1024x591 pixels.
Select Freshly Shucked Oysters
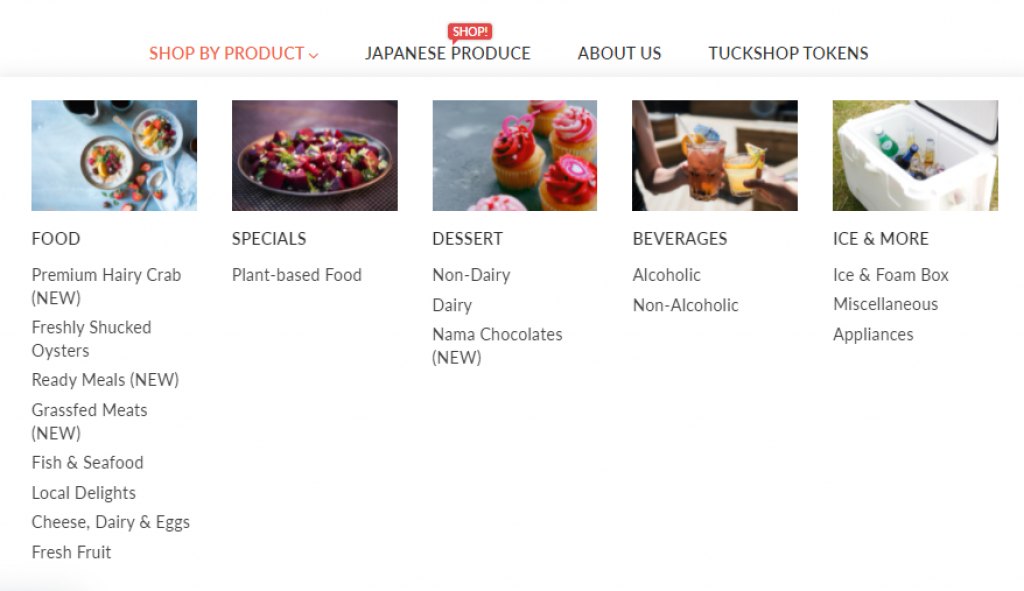click(x=91, y=339)
